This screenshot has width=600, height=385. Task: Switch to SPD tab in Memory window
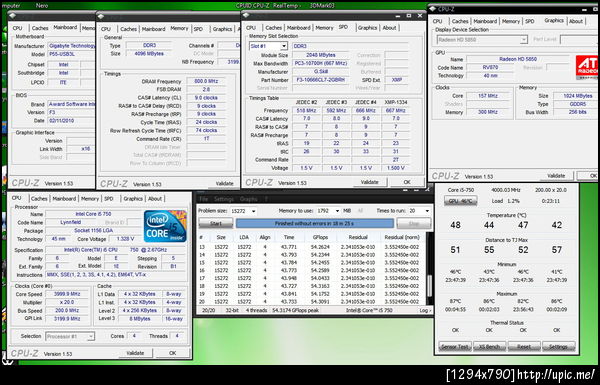point(198,29)
